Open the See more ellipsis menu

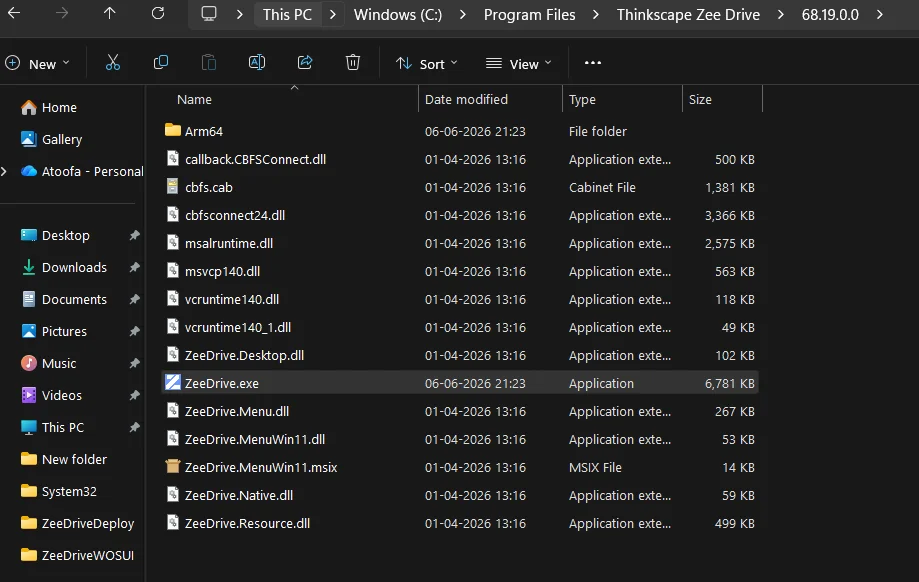(x=593, y=63)
